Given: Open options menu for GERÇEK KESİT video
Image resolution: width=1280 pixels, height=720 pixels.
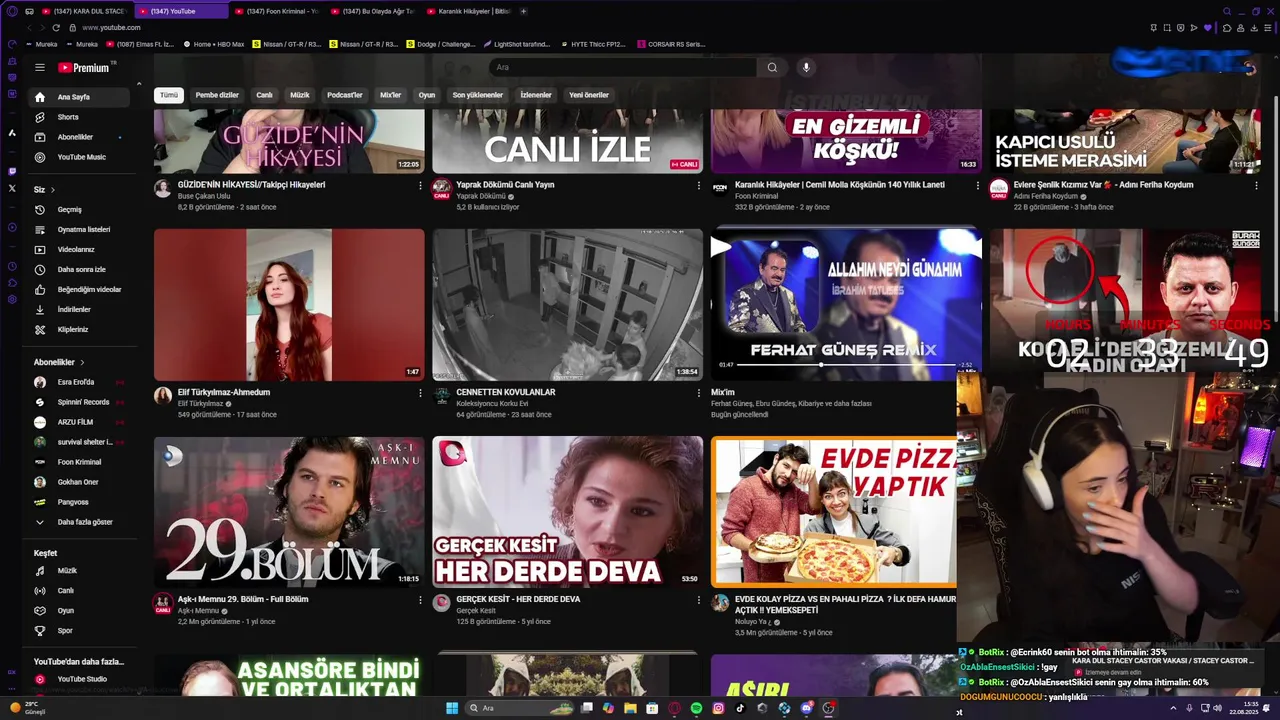Looking at the screenshot, I should coord(698,600).
